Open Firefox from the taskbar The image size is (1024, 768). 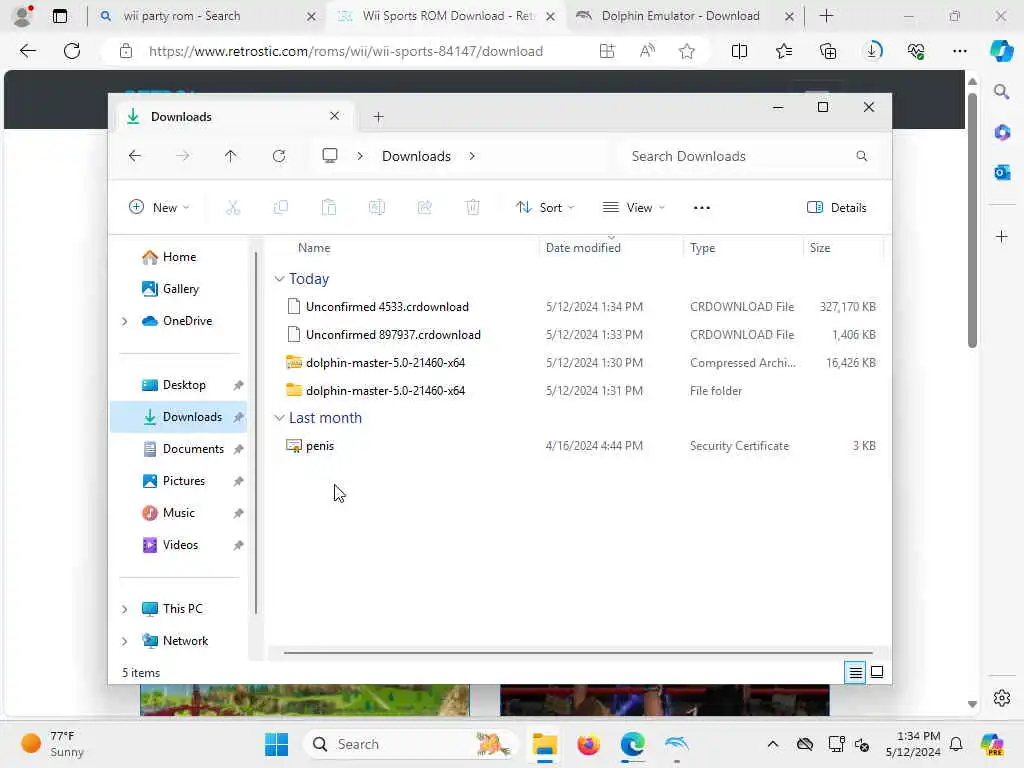coord(588,744)
